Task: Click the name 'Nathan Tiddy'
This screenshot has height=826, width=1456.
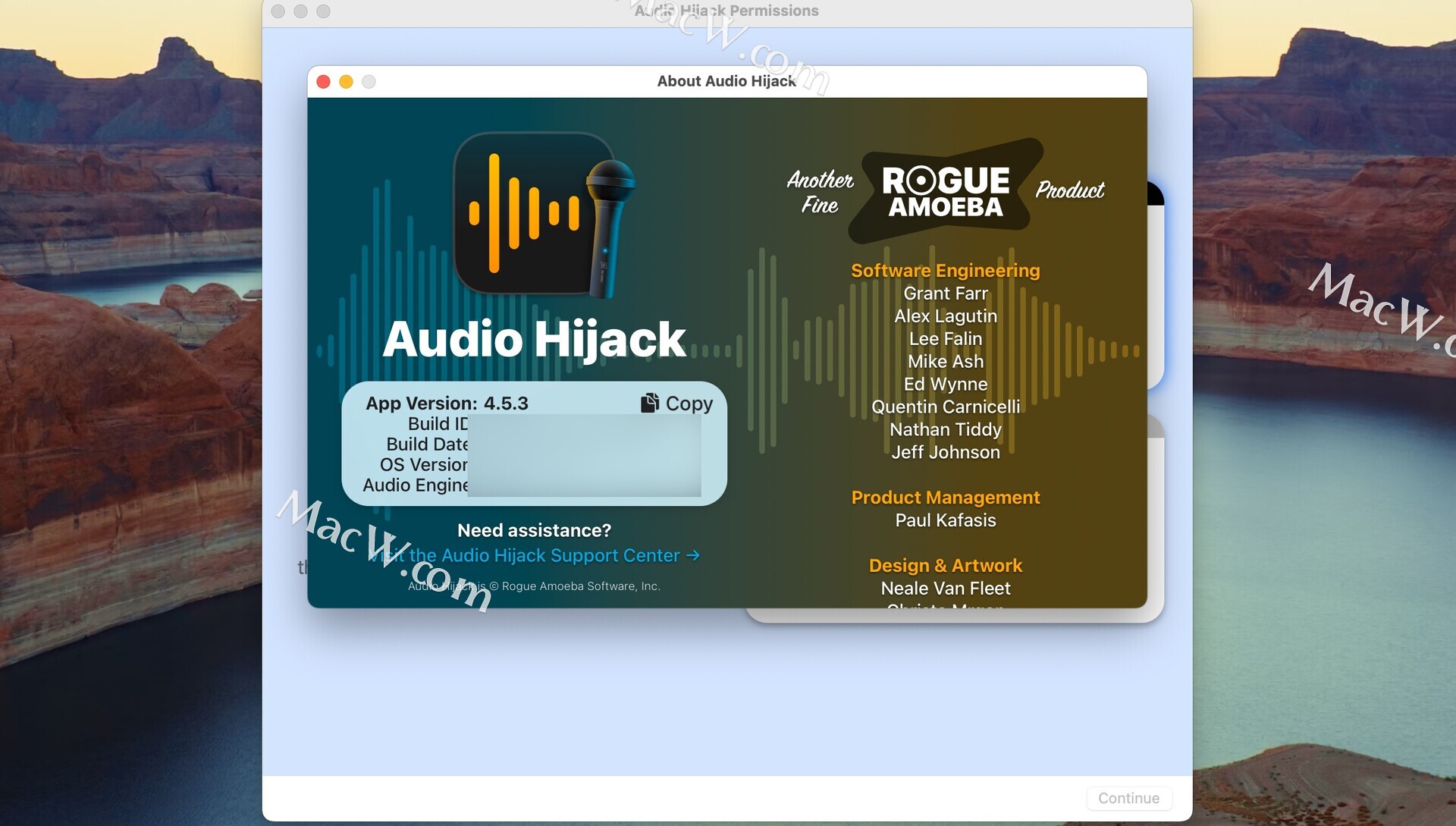Action: (x=945, y=430)
